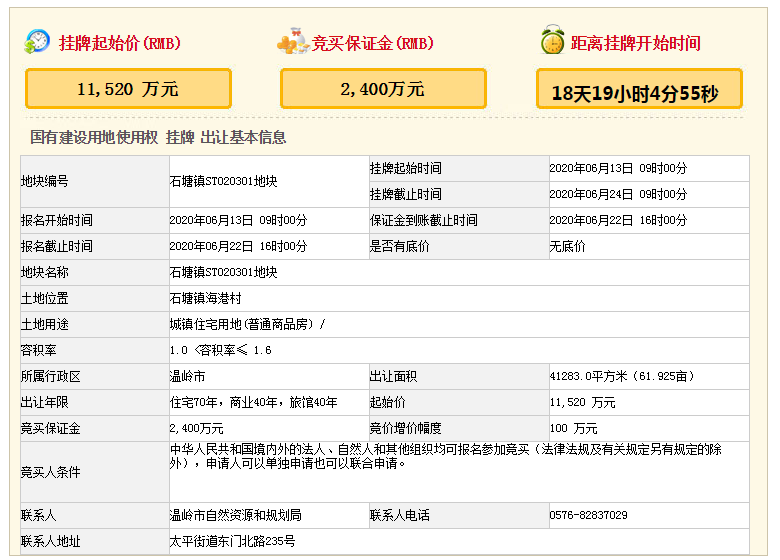Click the 联系人地址 label
This screenshot has height=560, width=780.
coord(51,541)
